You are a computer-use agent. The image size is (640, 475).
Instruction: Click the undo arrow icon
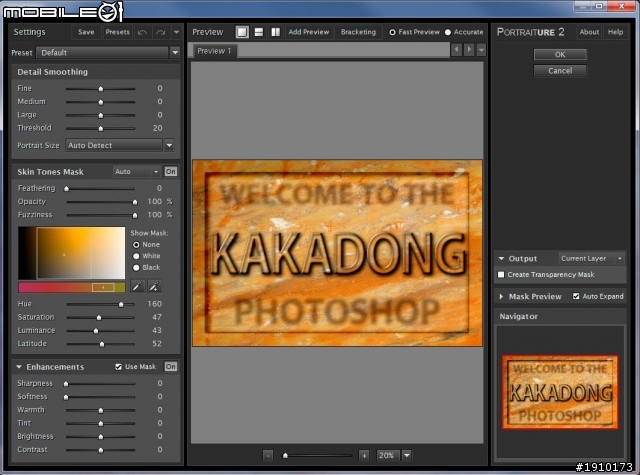click(x=142, y=32)
